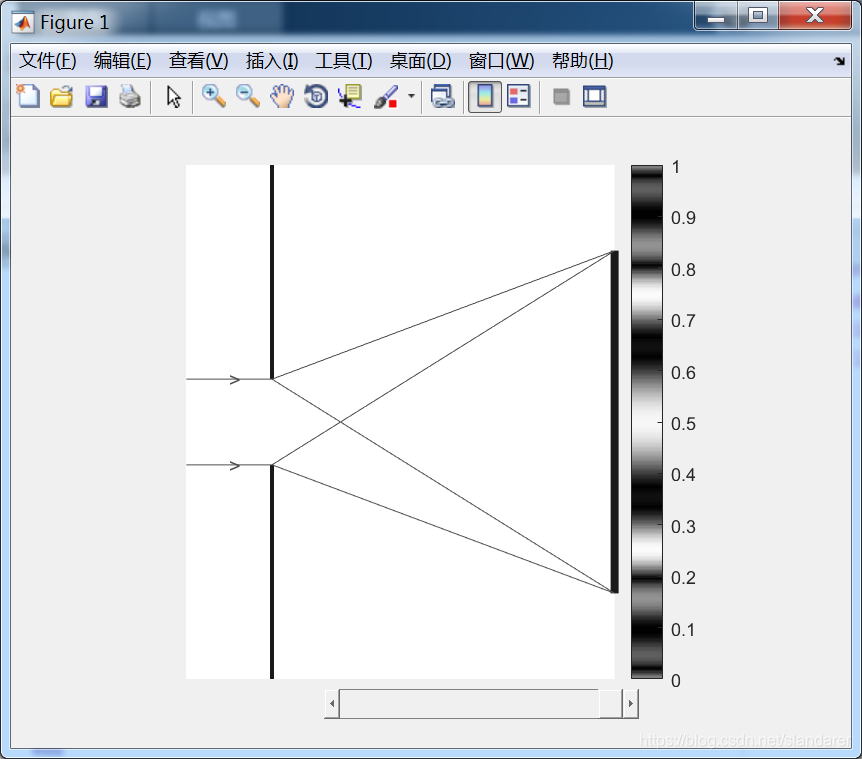
Task: Click the upper arrow marker on incoming ray
Action: 235,379
